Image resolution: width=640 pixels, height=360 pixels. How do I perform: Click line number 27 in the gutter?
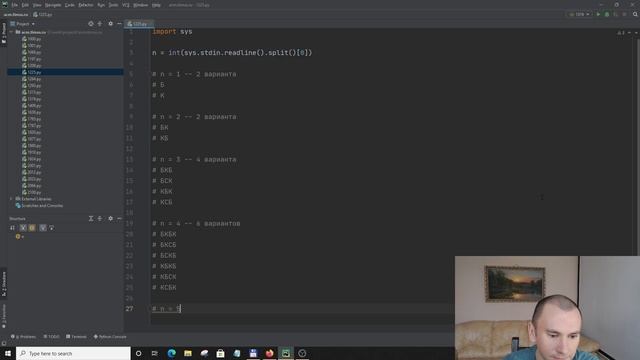click(129, 309)
